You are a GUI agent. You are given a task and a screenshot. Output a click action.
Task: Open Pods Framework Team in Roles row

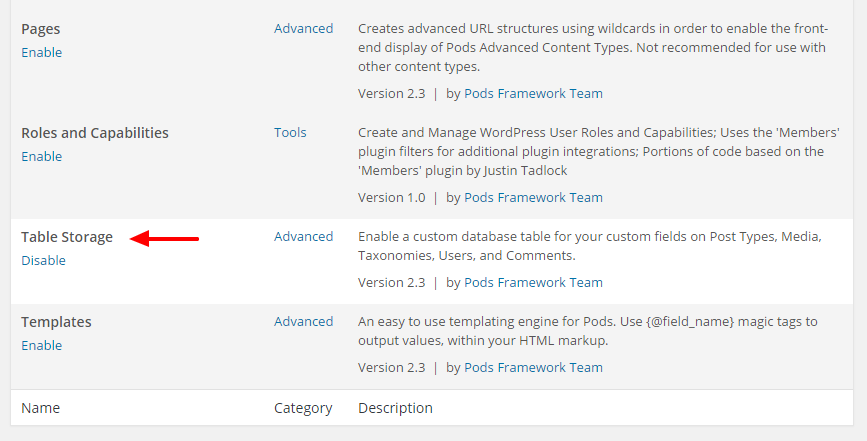point(533,197)
